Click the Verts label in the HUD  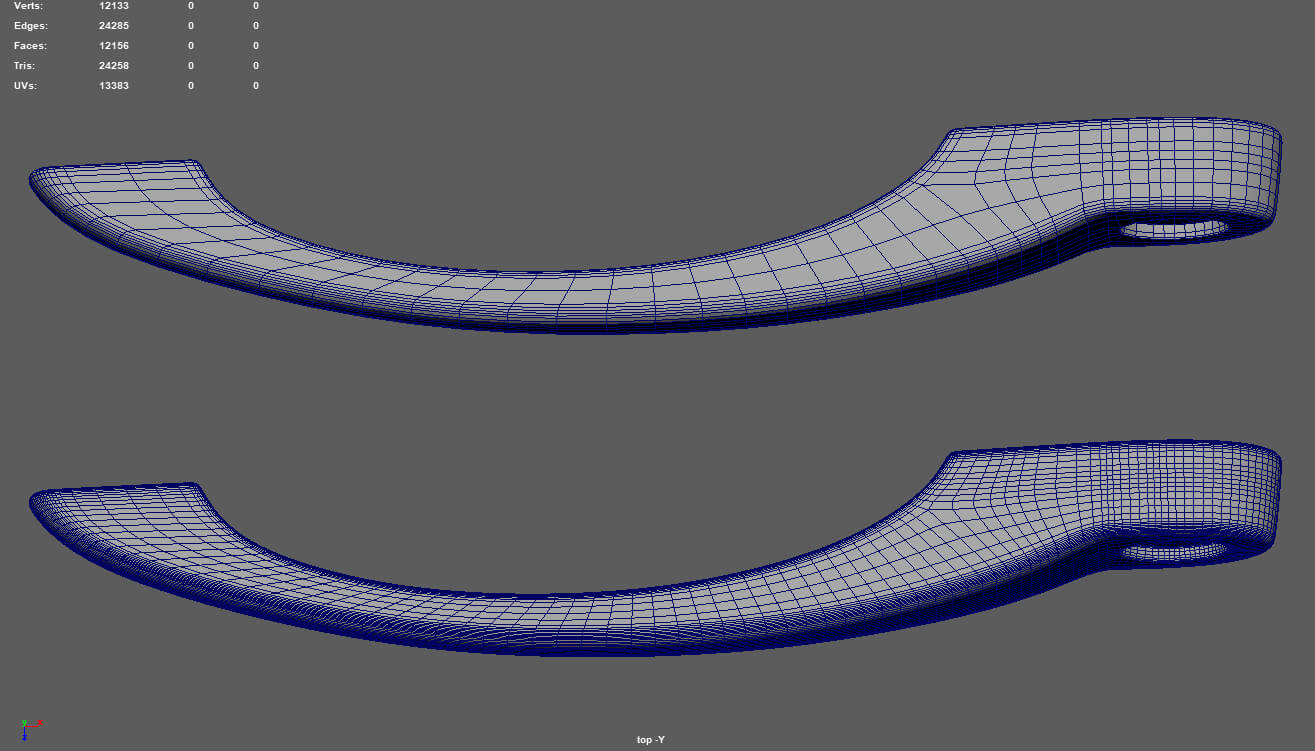[x=29, y=6]
